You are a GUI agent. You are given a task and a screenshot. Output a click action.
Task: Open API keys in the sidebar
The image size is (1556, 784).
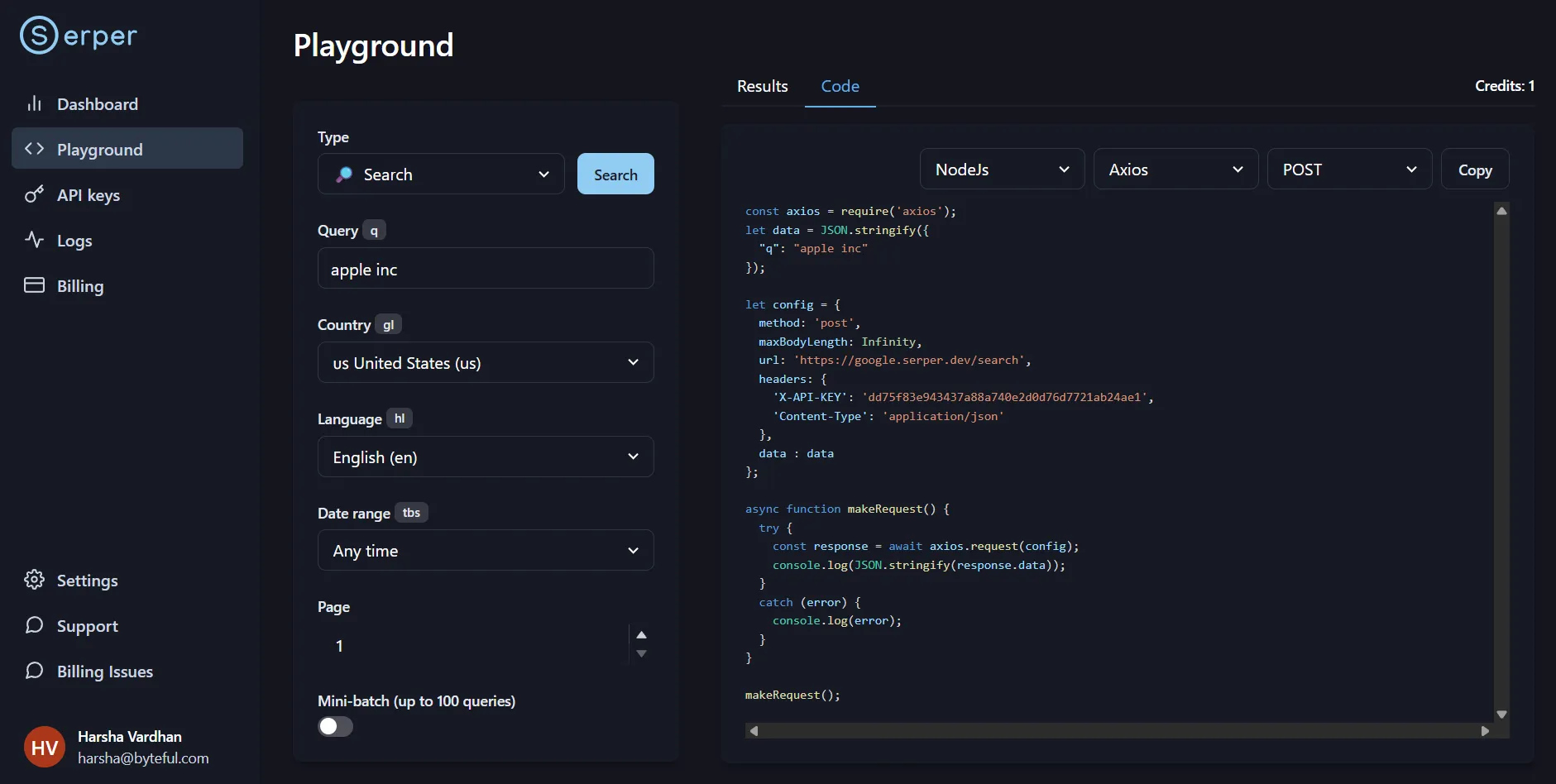coord(127,194)
